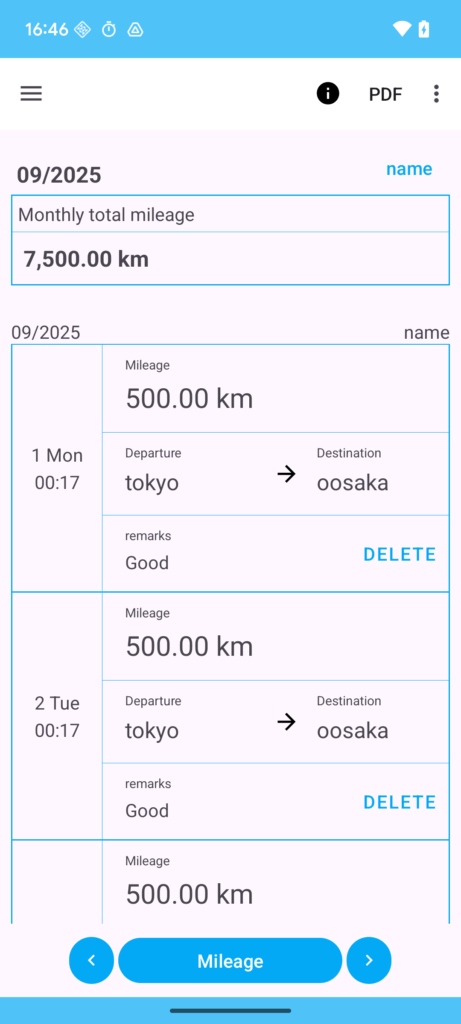Image resolution: width=461 pixels, height=1024 pixels.
Task: Tap the Wi-Fi status icon
Action: 402,29
